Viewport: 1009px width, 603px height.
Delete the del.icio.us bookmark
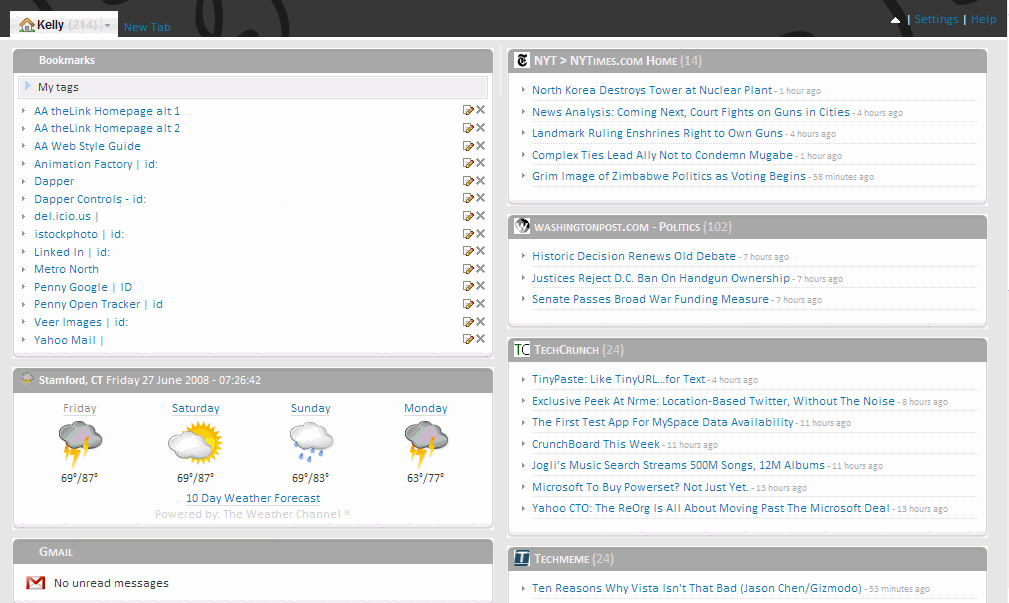(x=481, y=216)
